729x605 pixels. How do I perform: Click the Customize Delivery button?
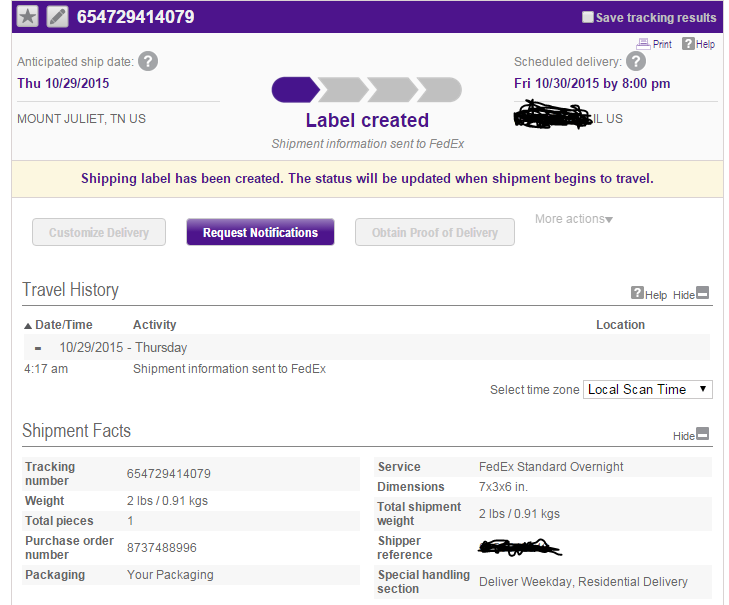(99, 232)
